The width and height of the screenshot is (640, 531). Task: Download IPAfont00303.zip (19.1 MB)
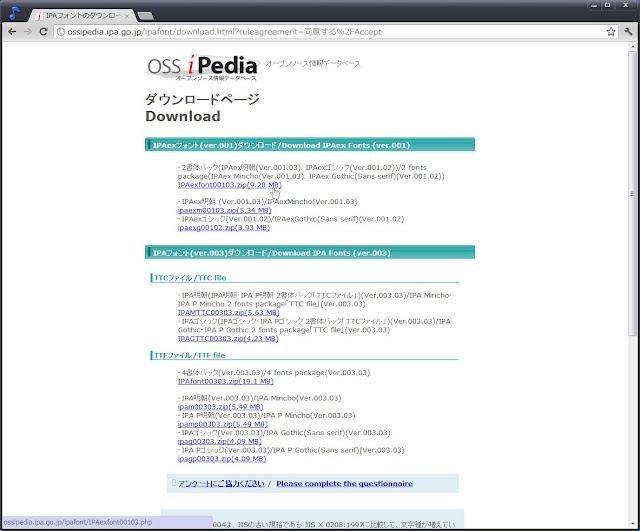click(225, 381)
